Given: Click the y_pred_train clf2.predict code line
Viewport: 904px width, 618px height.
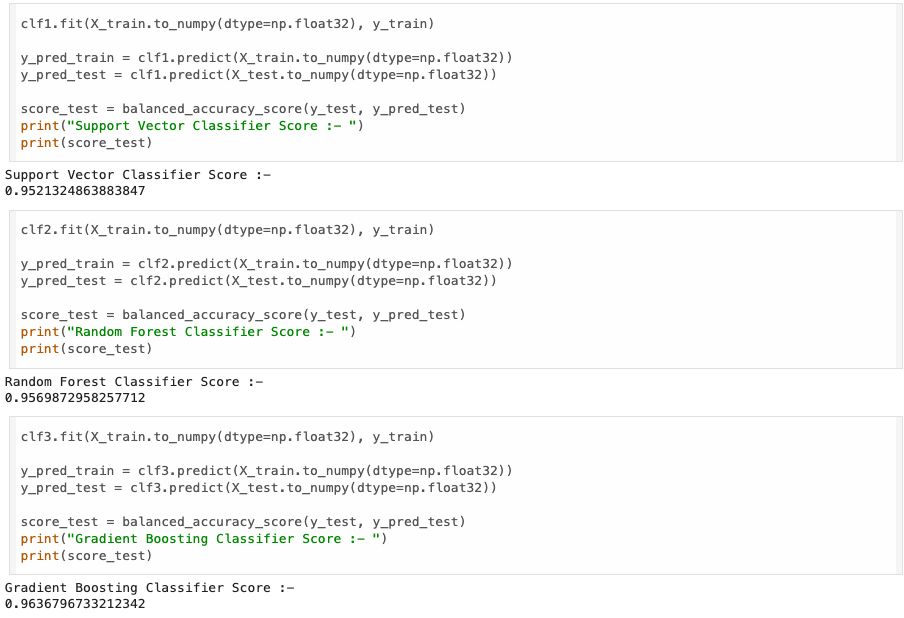Looking at the screenshot, I should click(x=266, y=264).
